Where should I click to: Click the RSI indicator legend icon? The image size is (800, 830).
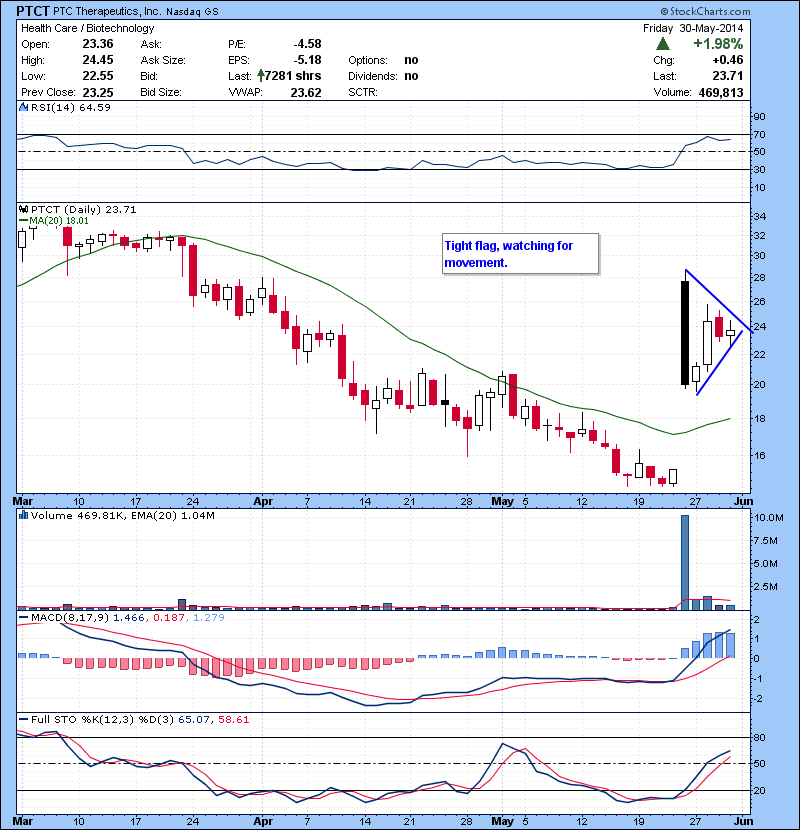point(23,107)
